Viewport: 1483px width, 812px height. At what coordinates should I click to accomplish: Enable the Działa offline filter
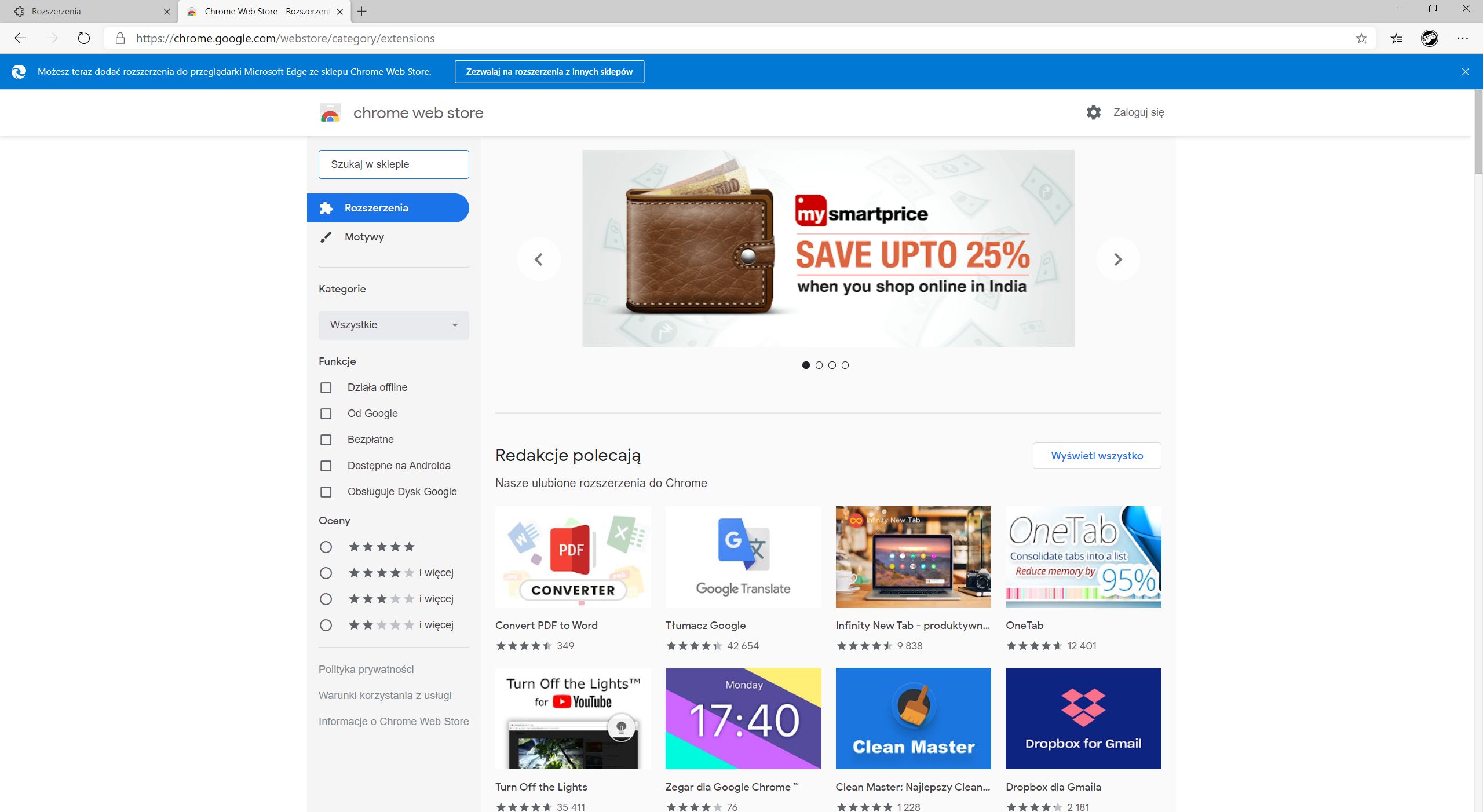tap(326, 387)
